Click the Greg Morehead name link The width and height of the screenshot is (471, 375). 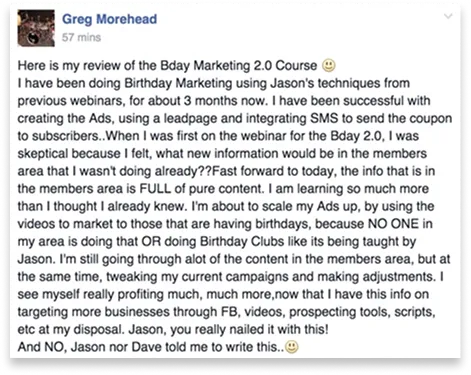109,19
